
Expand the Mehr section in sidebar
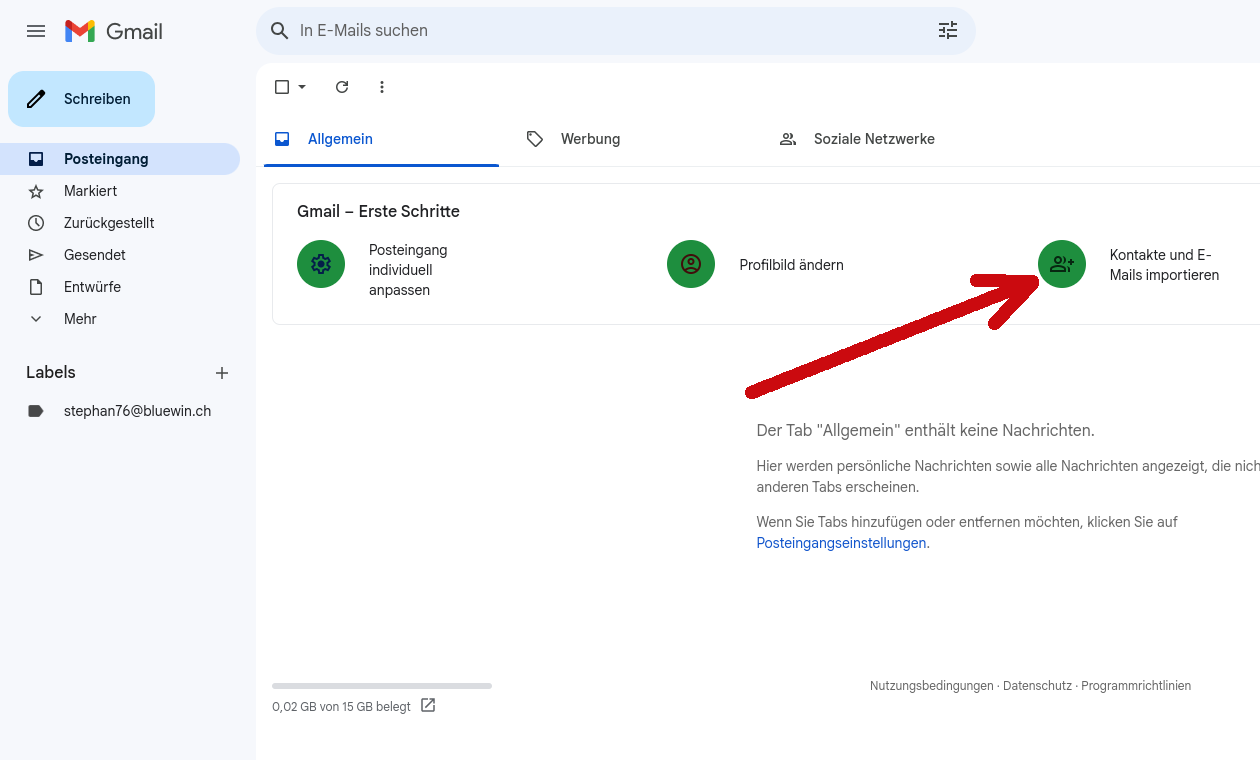[x=80, y=319]
